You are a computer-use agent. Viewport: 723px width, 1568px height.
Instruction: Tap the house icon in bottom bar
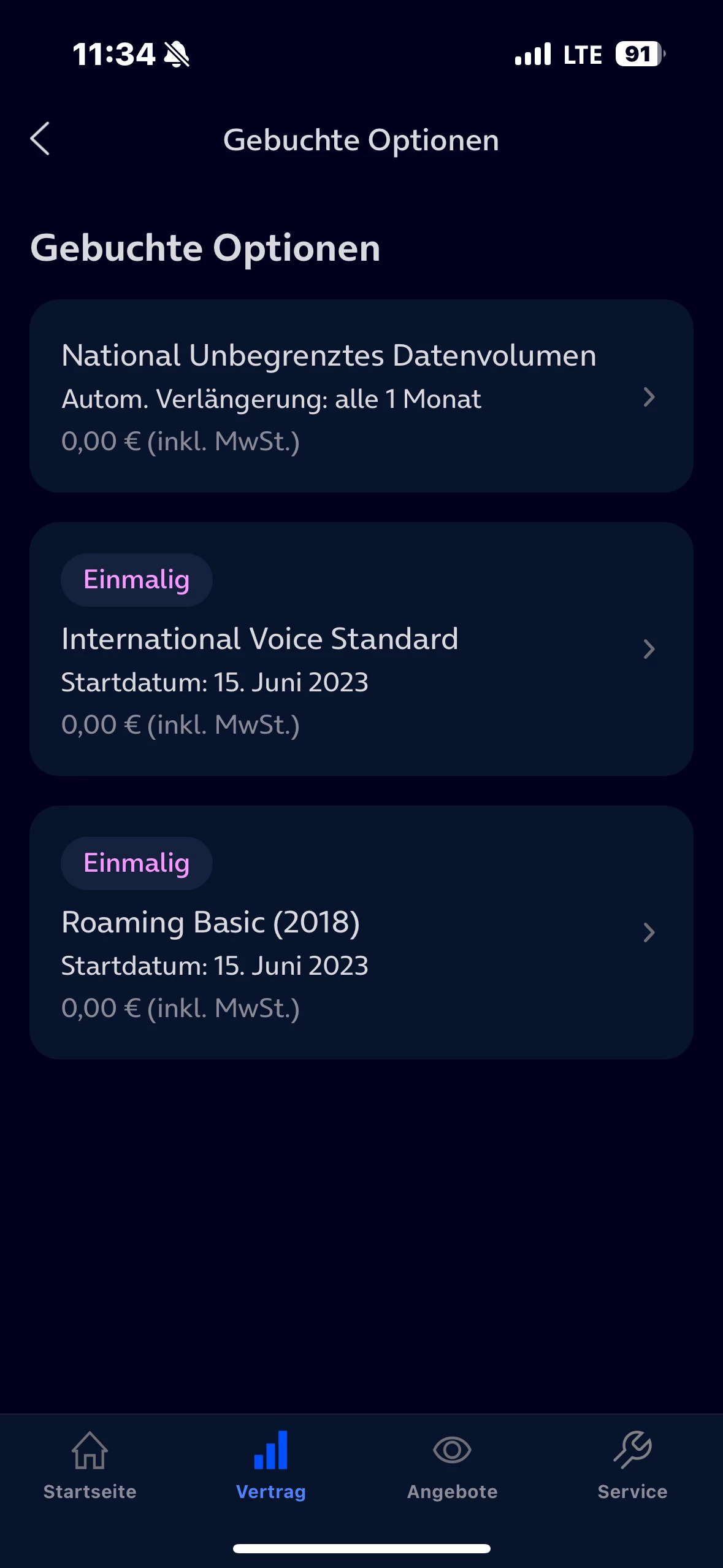[x=90, y=1450]
